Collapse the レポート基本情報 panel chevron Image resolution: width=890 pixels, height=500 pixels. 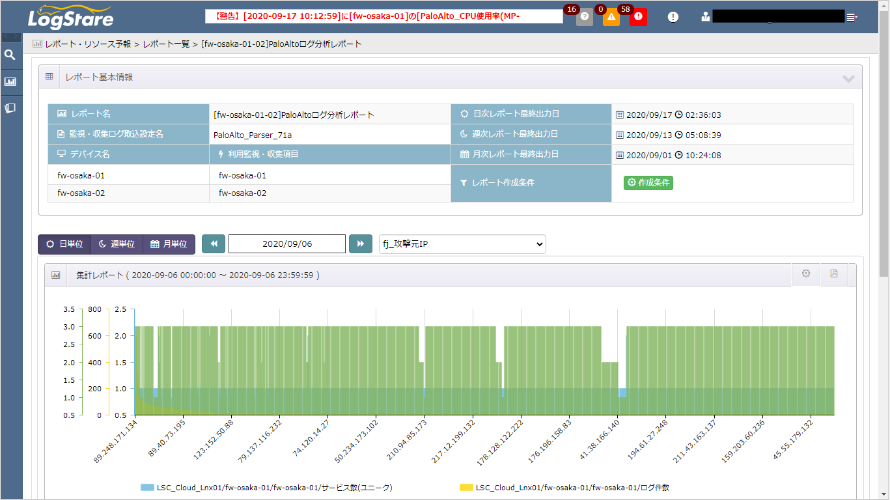click(x=848, y=78)
